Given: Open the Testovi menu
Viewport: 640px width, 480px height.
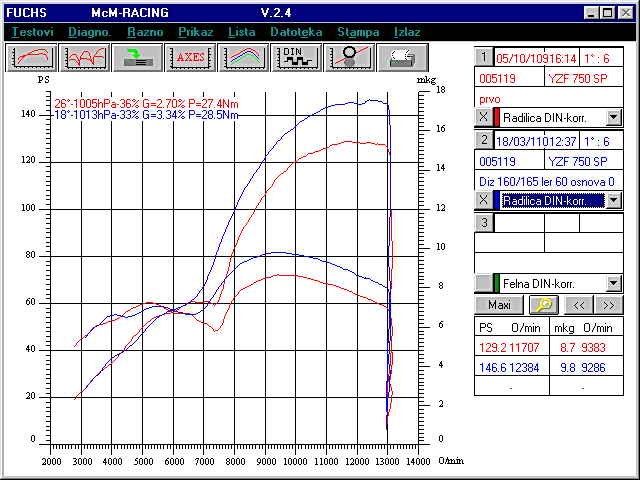Looking at the screenshot, I should pyautogui.click(x=32, y=31).
